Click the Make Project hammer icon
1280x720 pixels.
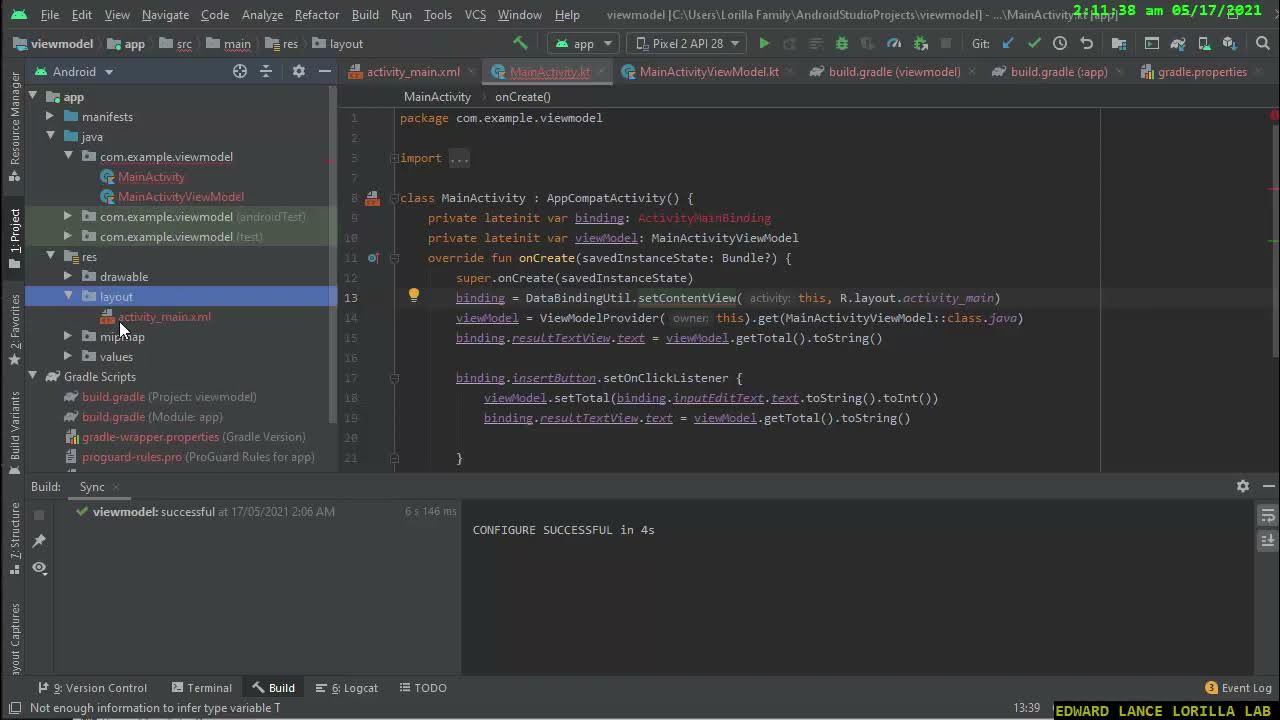(520, 43)
